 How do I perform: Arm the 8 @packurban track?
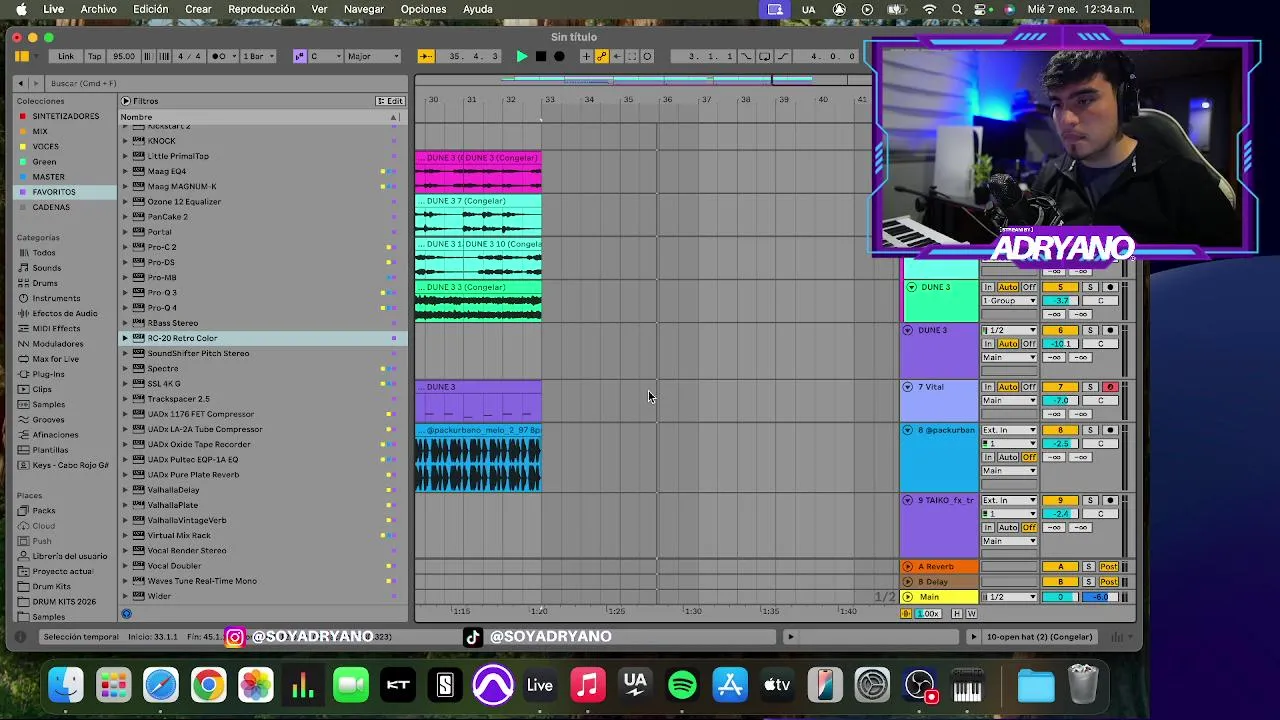(x=1109, y=430)
